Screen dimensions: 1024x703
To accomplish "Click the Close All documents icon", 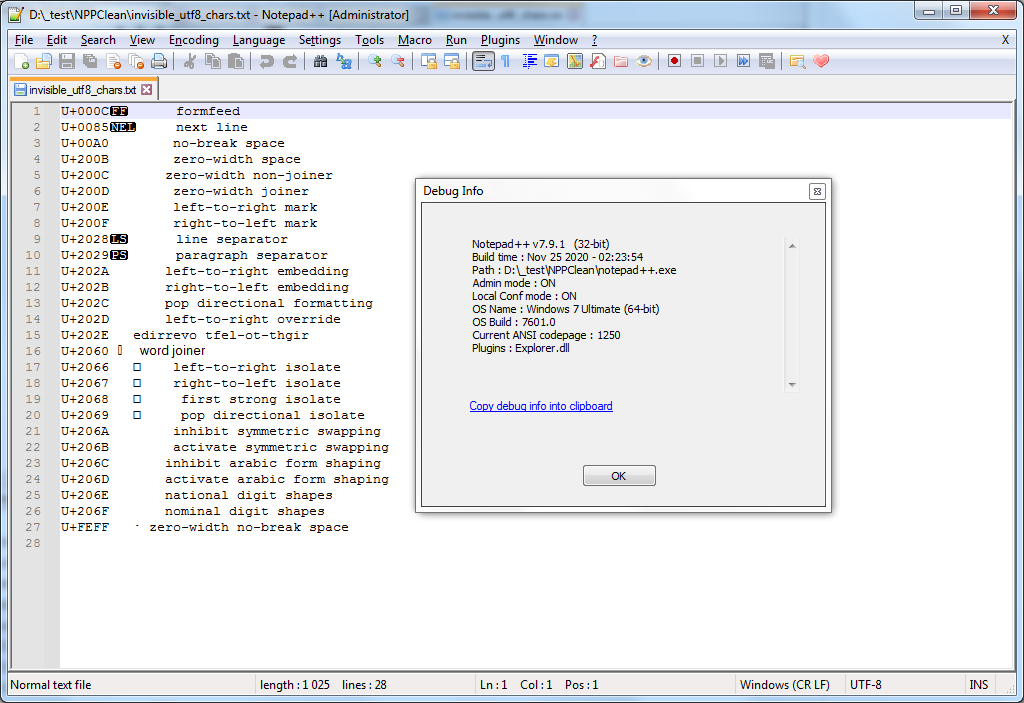I will coord(136,61).
